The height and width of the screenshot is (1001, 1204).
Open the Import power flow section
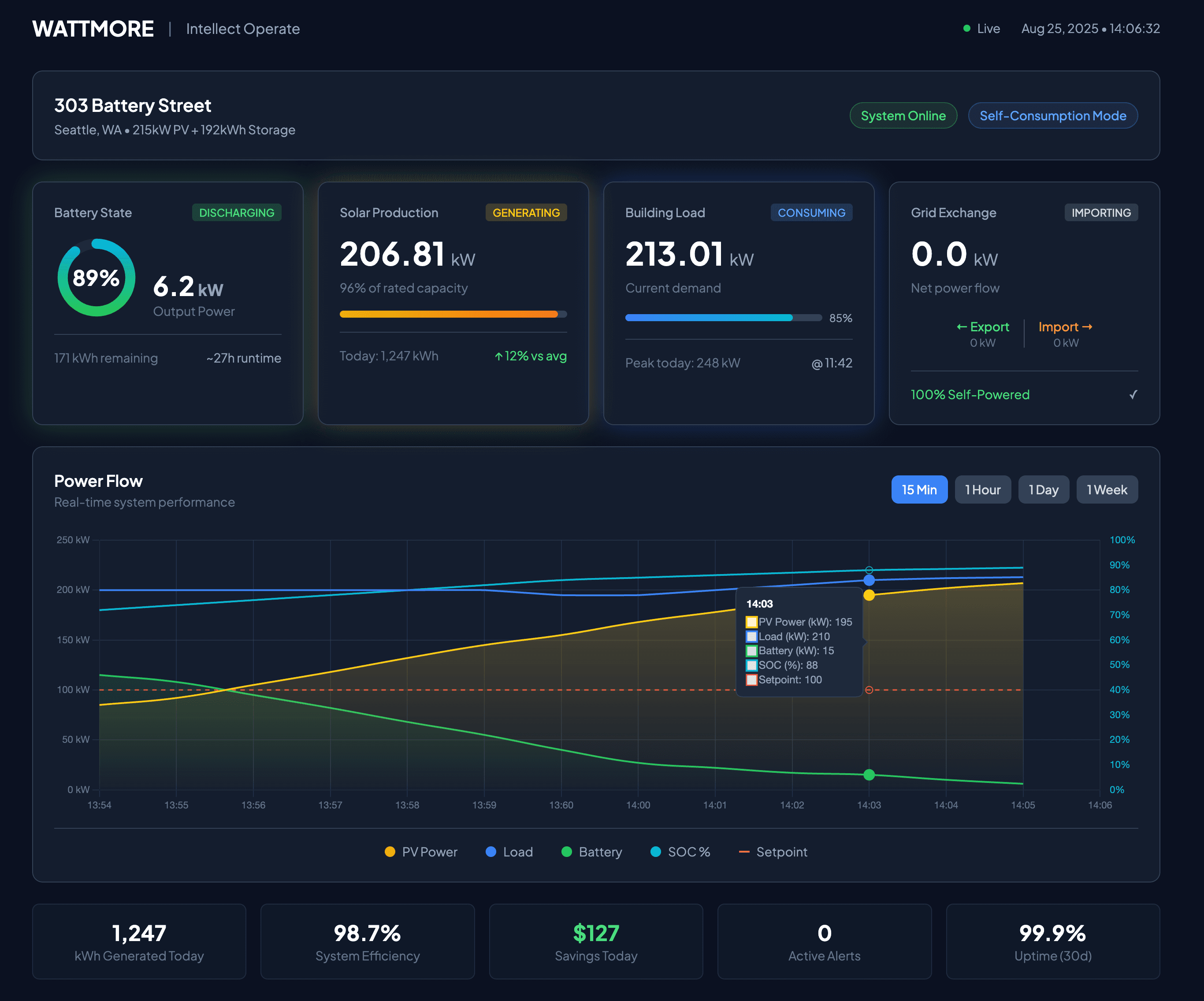tap(1065, 334)
